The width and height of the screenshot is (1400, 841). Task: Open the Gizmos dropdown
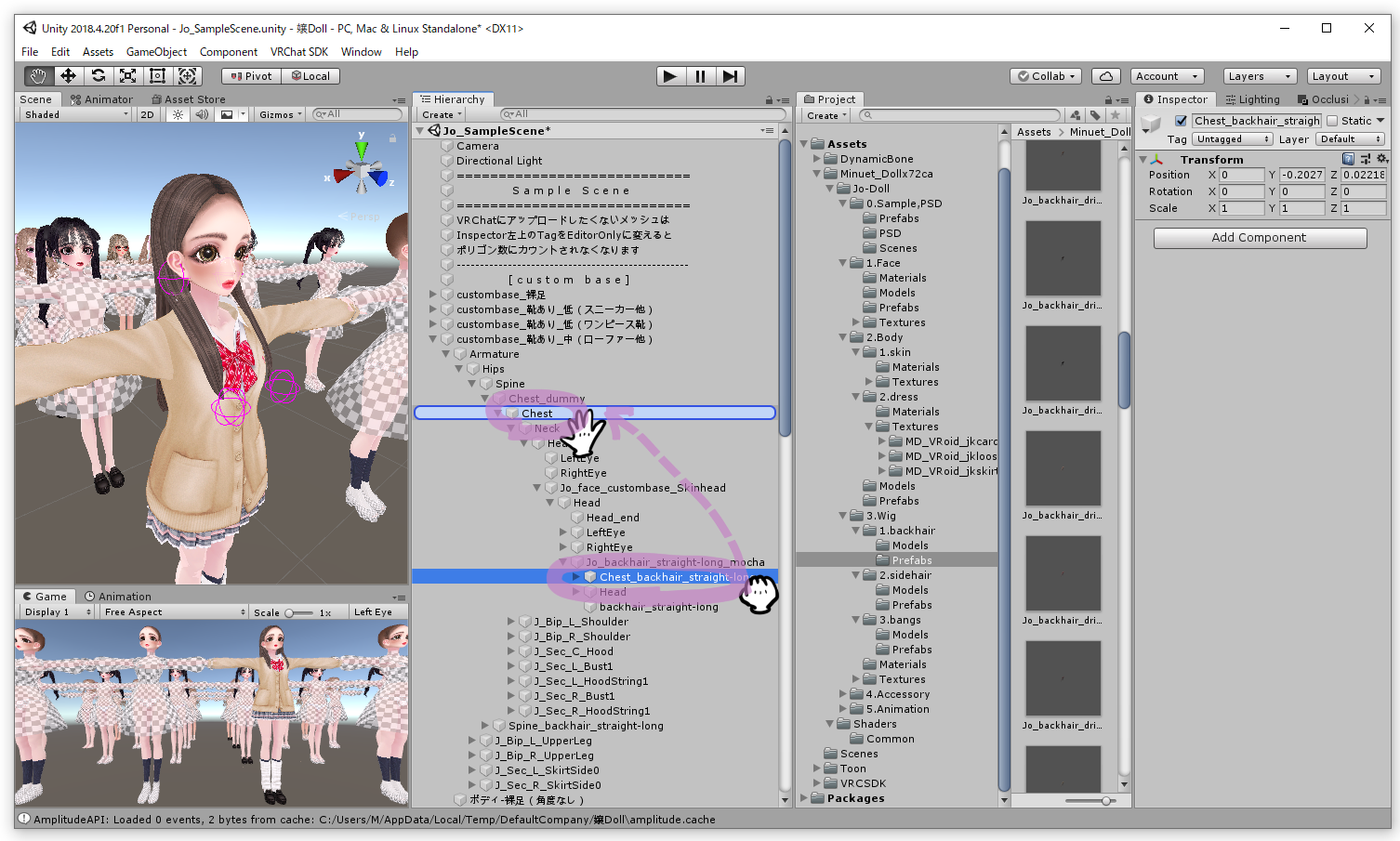(x=281, y=114)
